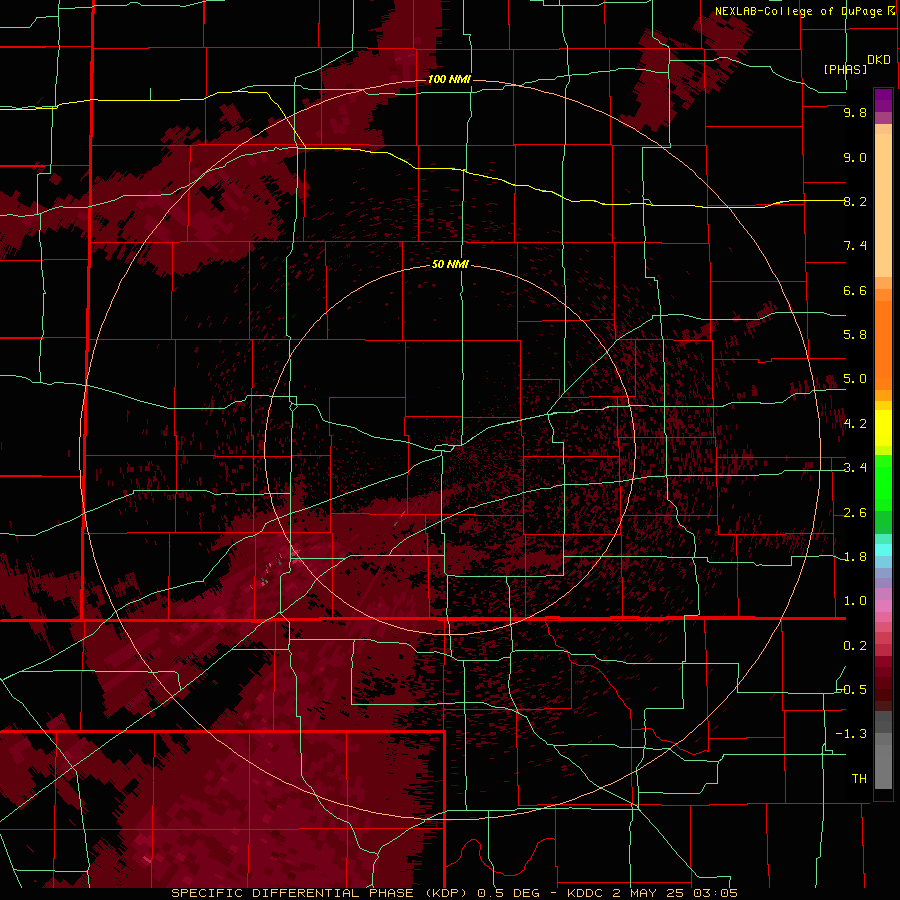Screen dimensions: 900x900
Task: Select the 4.2 value on color scale
Action: pos(855,424)
